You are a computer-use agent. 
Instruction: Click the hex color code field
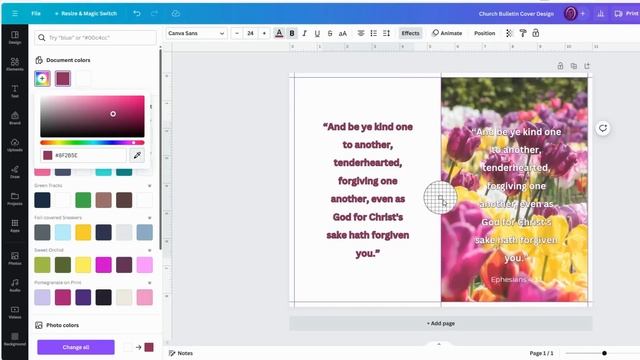coord(84,155)
